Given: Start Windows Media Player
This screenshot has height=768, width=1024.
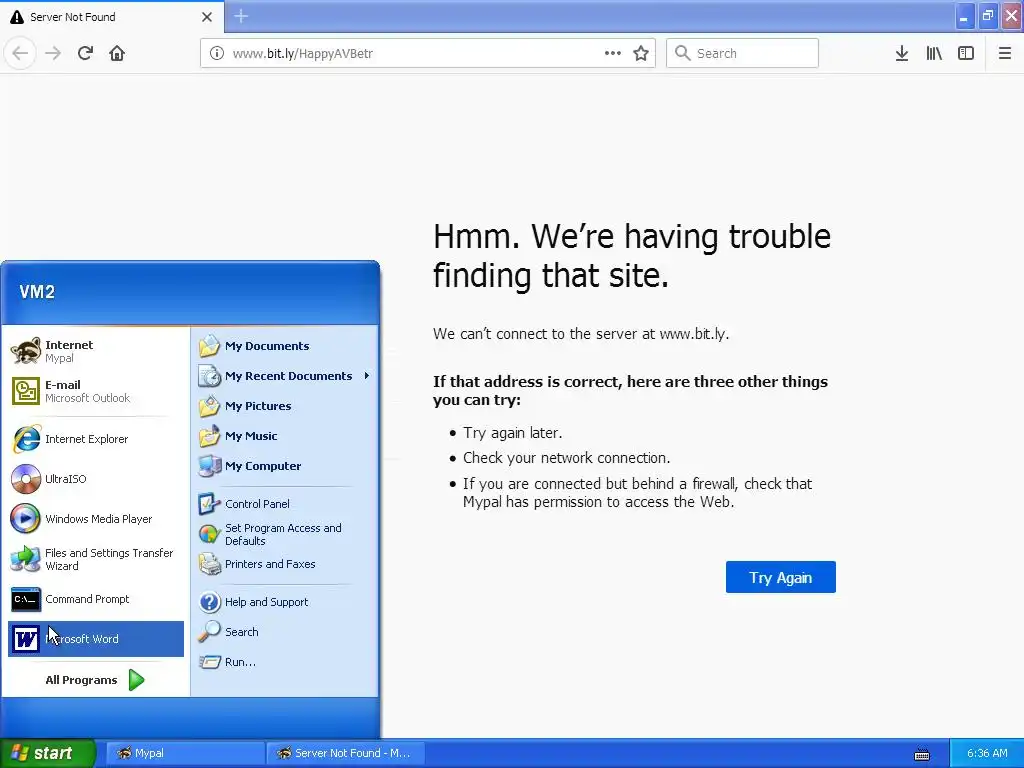Looking at the screenshot, I should [96, 519].
